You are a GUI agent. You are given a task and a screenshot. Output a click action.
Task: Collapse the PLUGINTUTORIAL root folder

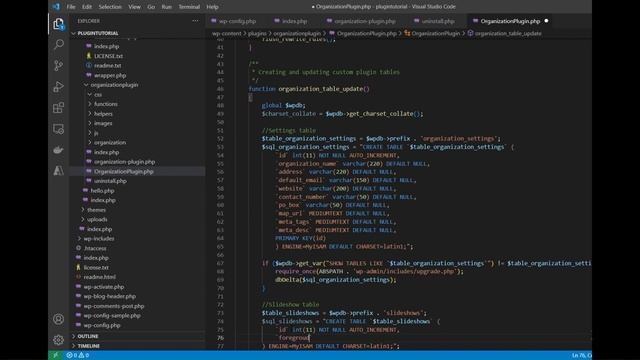click(98, 33)
